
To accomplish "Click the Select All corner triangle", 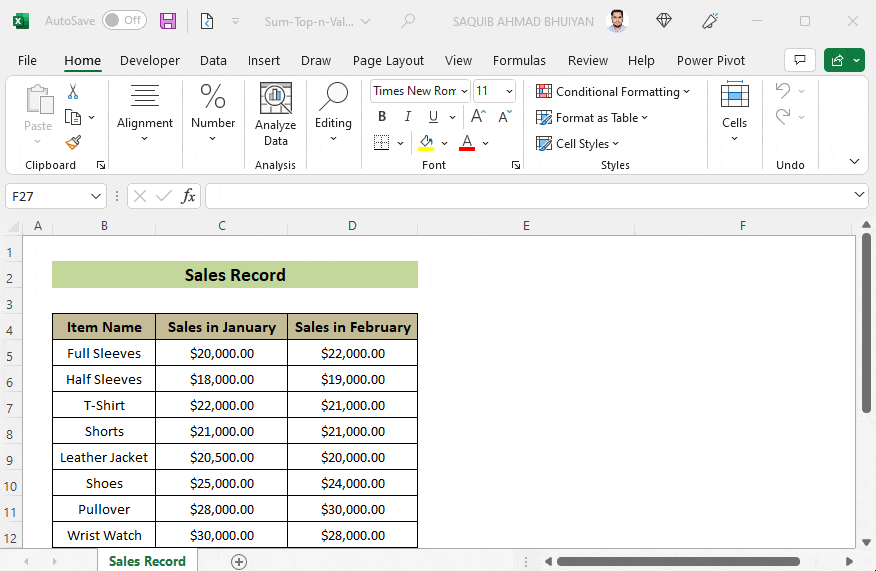I will [13, 226].
